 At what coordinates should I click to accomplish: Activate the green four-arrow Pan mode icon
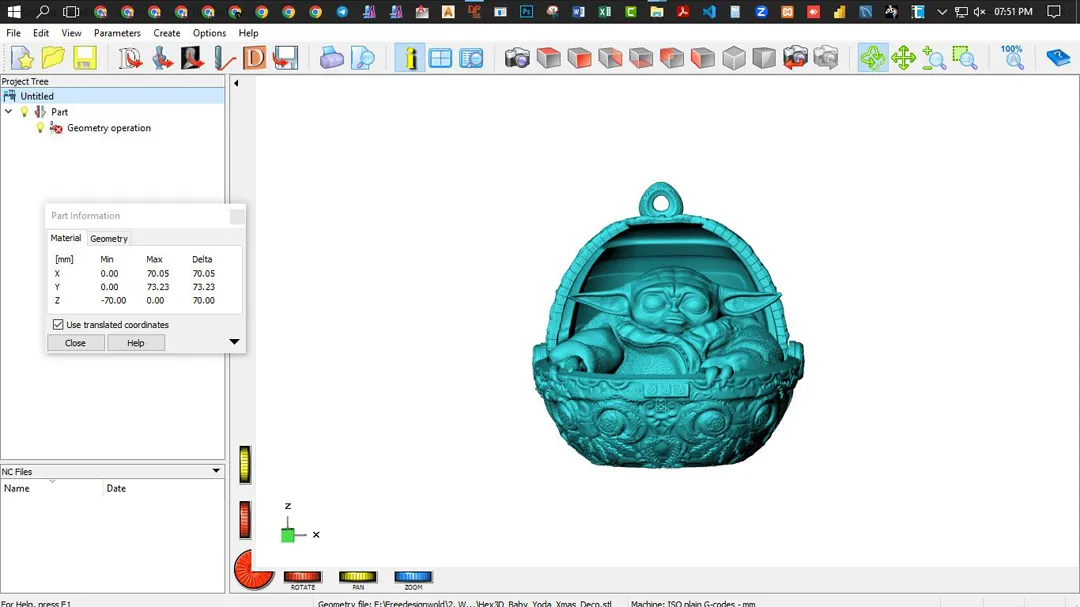pos(903,59)
